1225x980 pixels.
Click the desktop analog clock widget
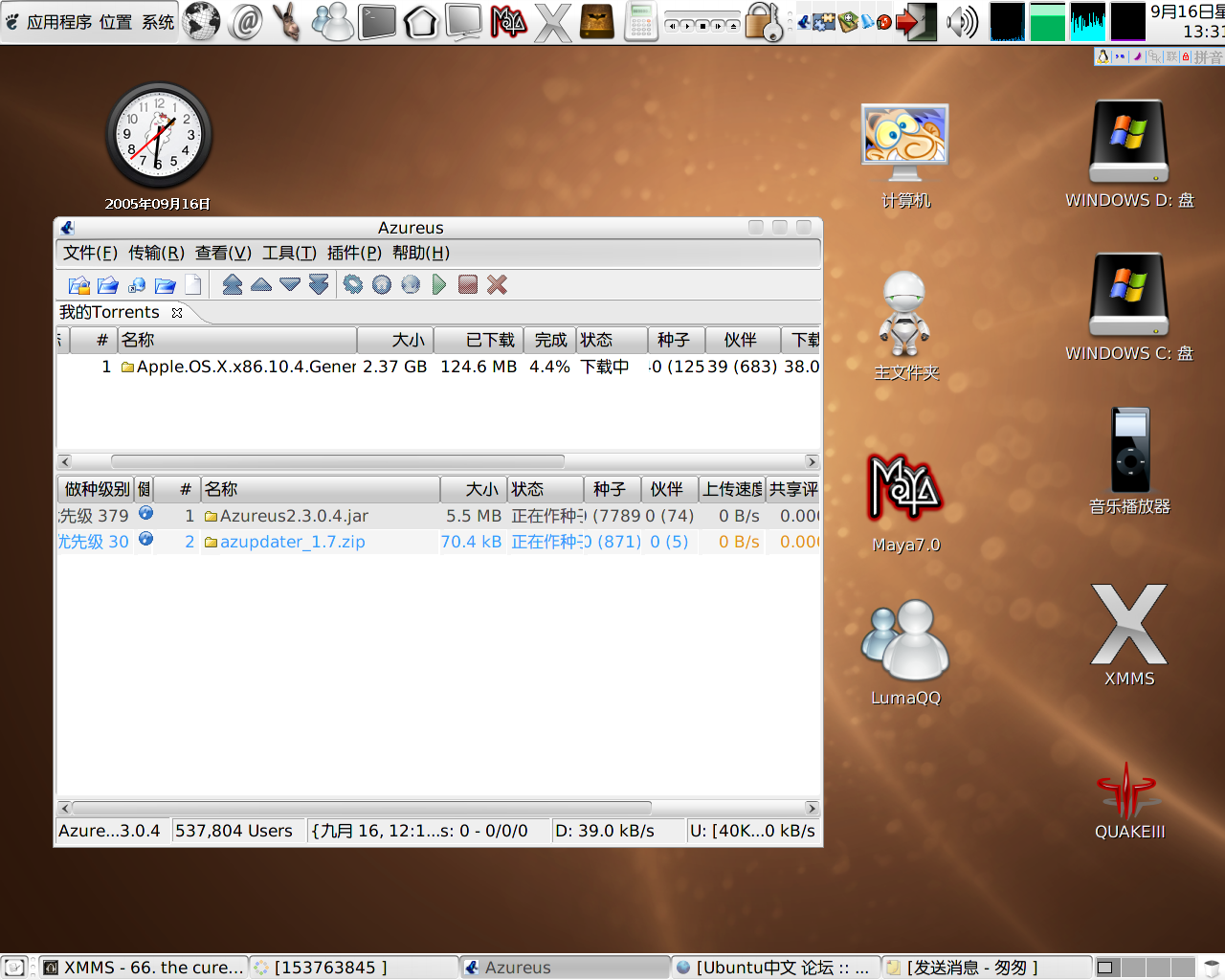[158, 135]
